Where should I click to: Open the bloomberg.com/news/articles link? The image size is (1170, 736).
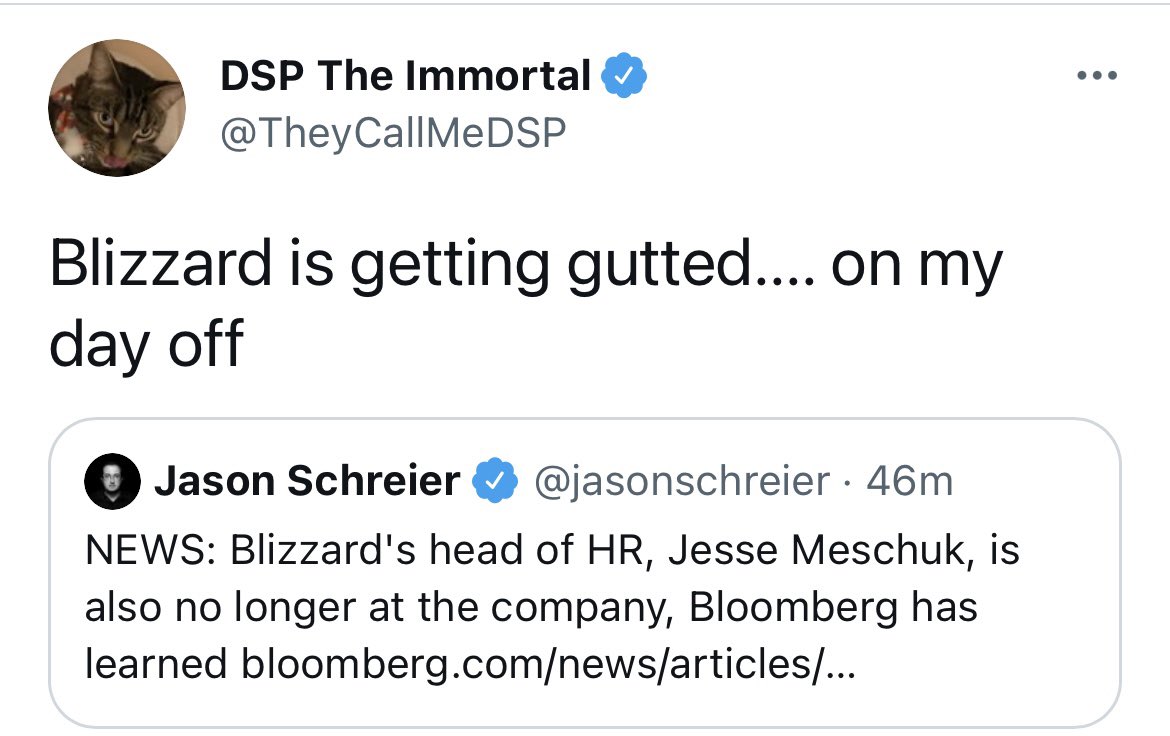548,664
